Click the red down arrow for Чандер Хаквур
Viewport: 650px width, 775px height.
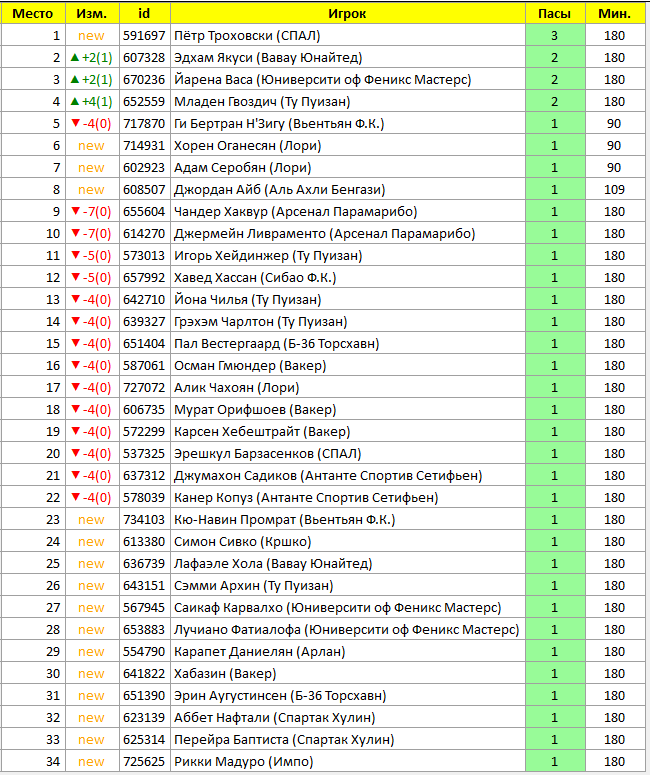tap(75, 211)
